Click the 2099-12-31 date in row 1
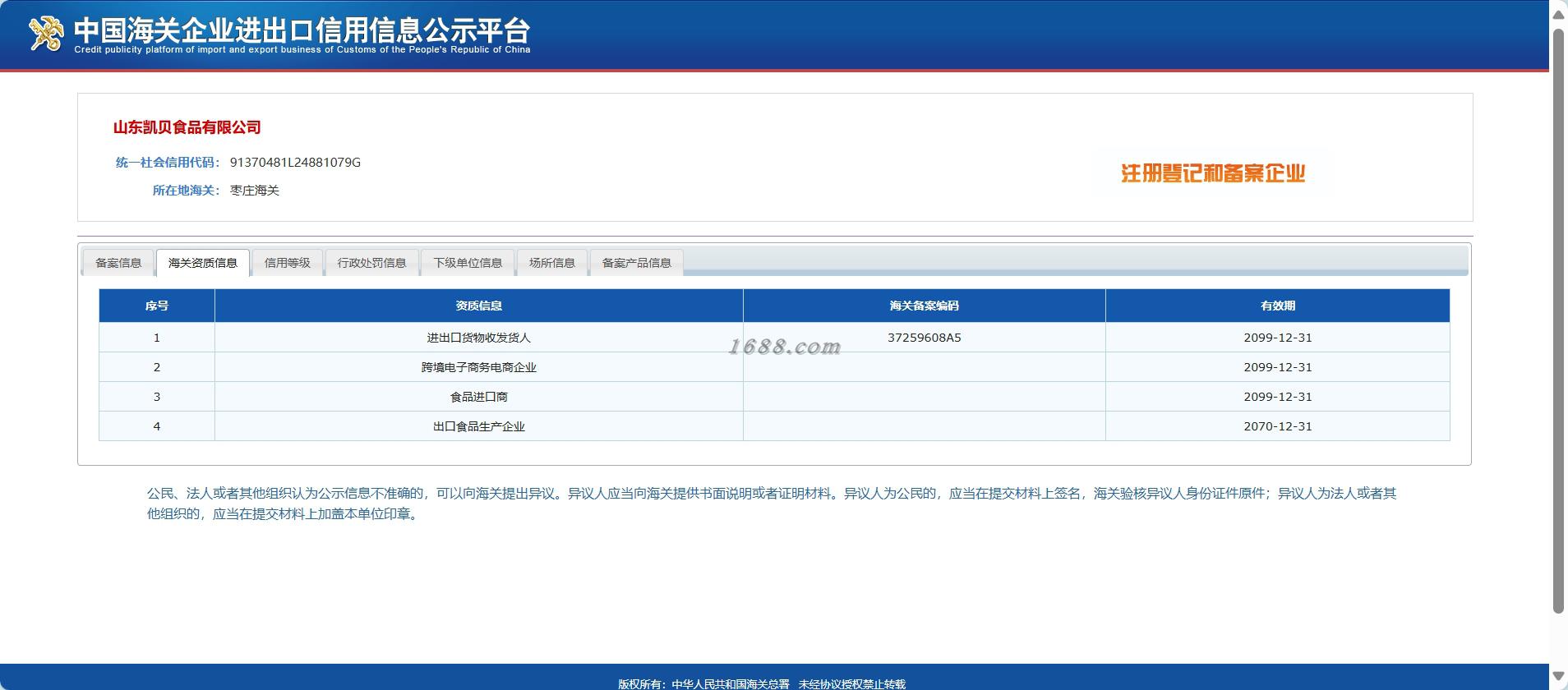The image size is (1568, 690). click(1278, 338)
